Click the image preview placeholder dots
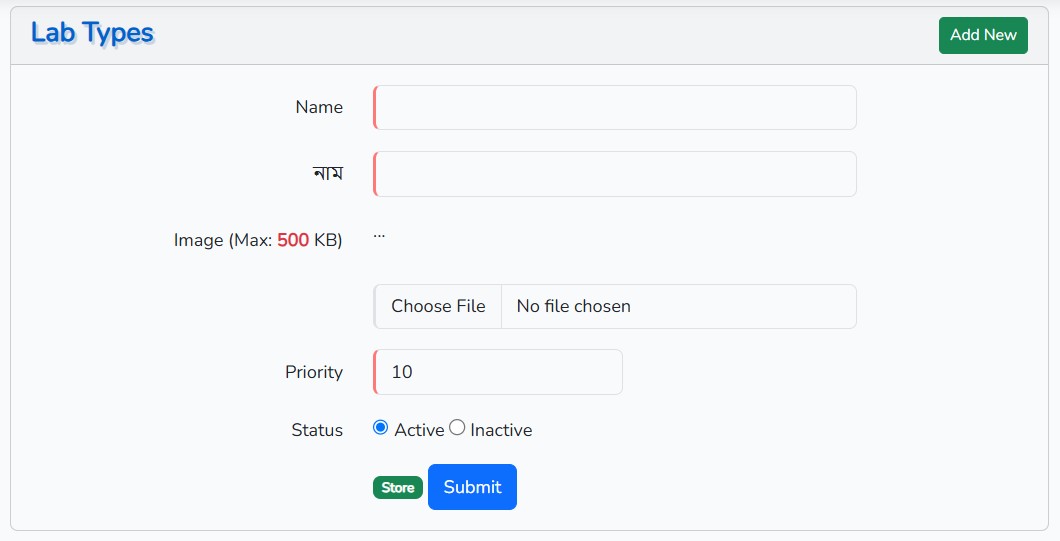This screenshot has width=1060, height=541. pyautogui.click(x=379, y=236)
